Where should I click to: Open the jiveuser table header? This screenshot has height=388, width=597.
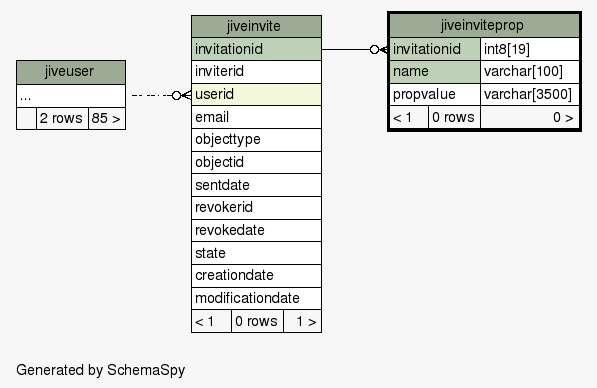(x=71, y=72)
